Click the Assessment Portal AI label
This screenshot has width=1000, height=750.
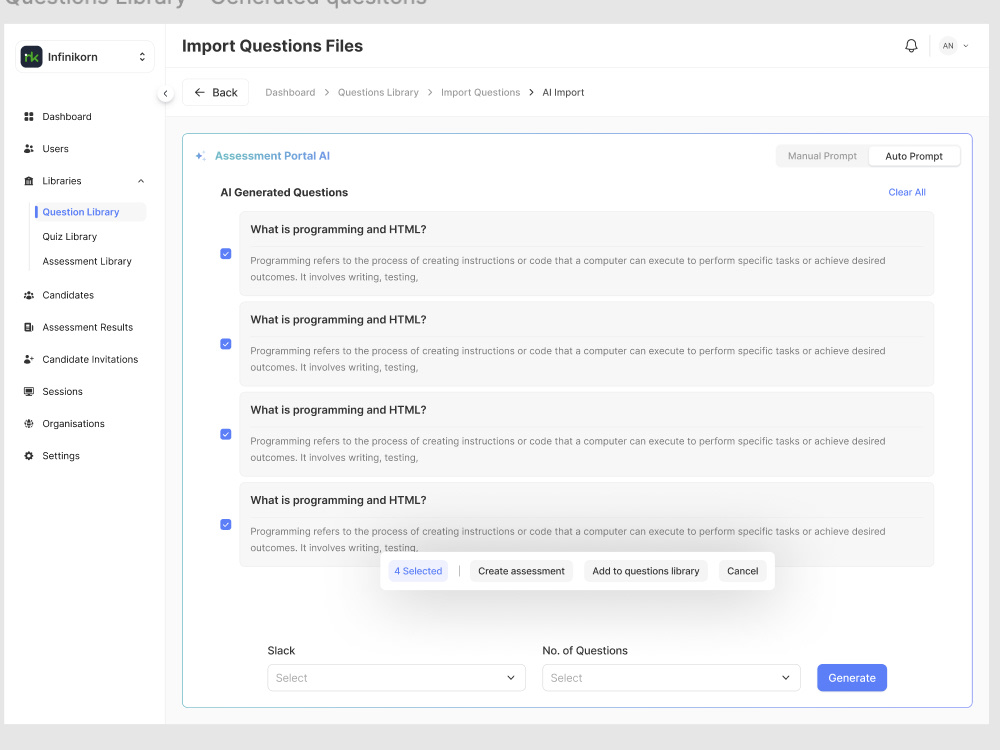point(272,156)
